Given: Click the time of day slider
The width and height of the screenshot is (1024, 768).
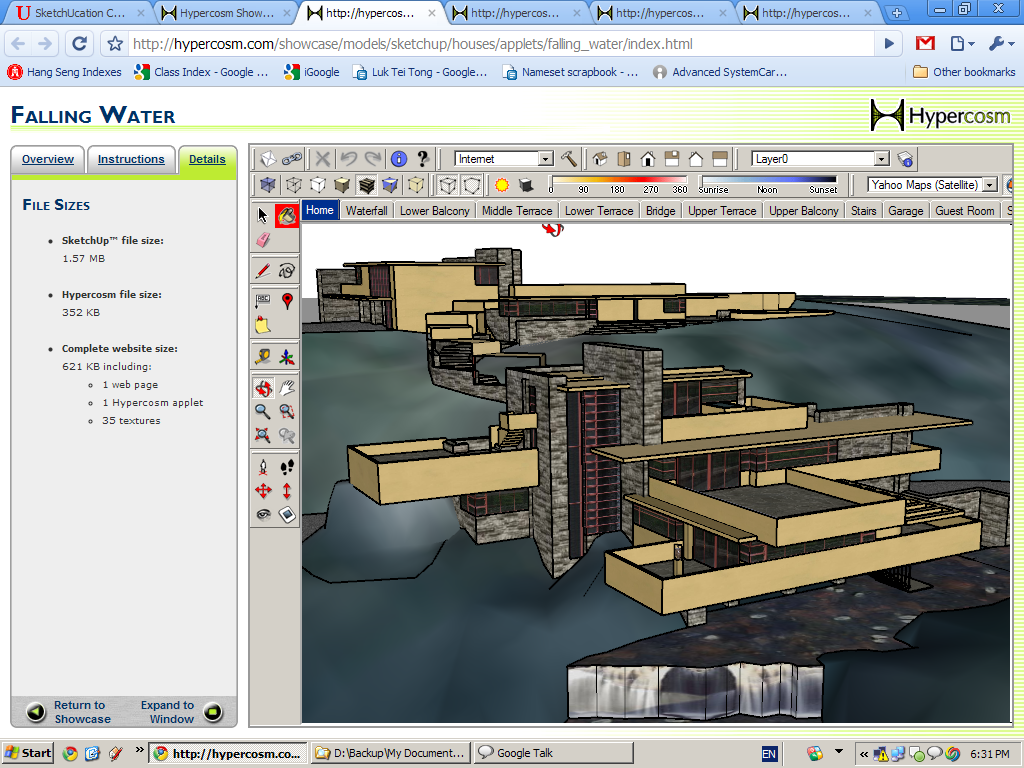Looking at the screenshot, I should 767,181.
